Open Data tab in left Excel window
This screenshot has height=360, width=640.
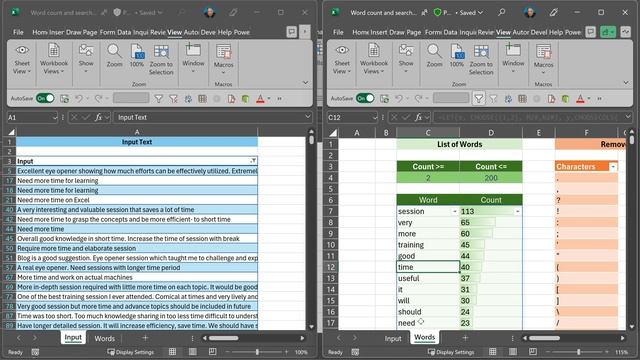(x=124, y=32)
